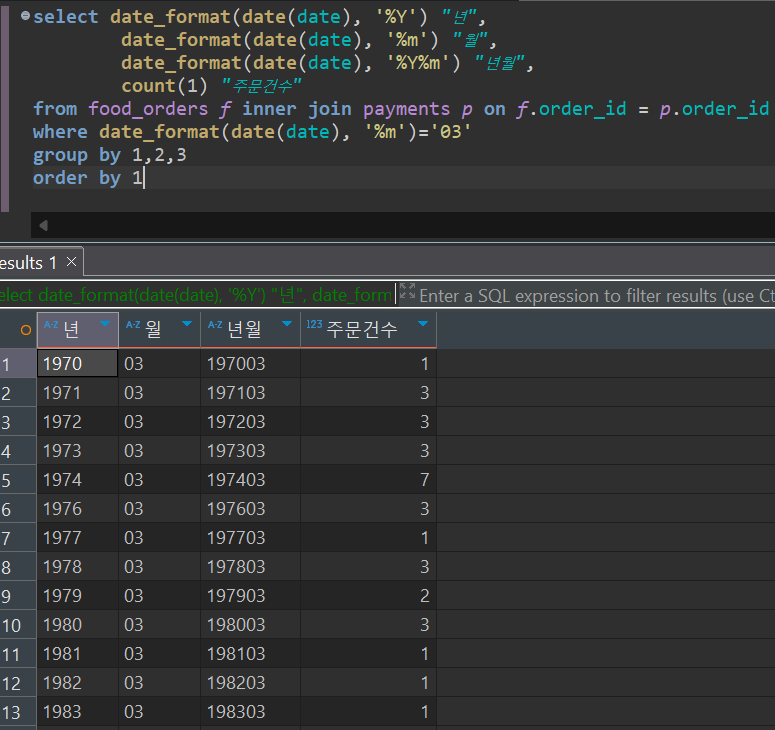This screenshot has width=775, height=730.
Task: Select the cell containing 197003
Action: (250, 364)
